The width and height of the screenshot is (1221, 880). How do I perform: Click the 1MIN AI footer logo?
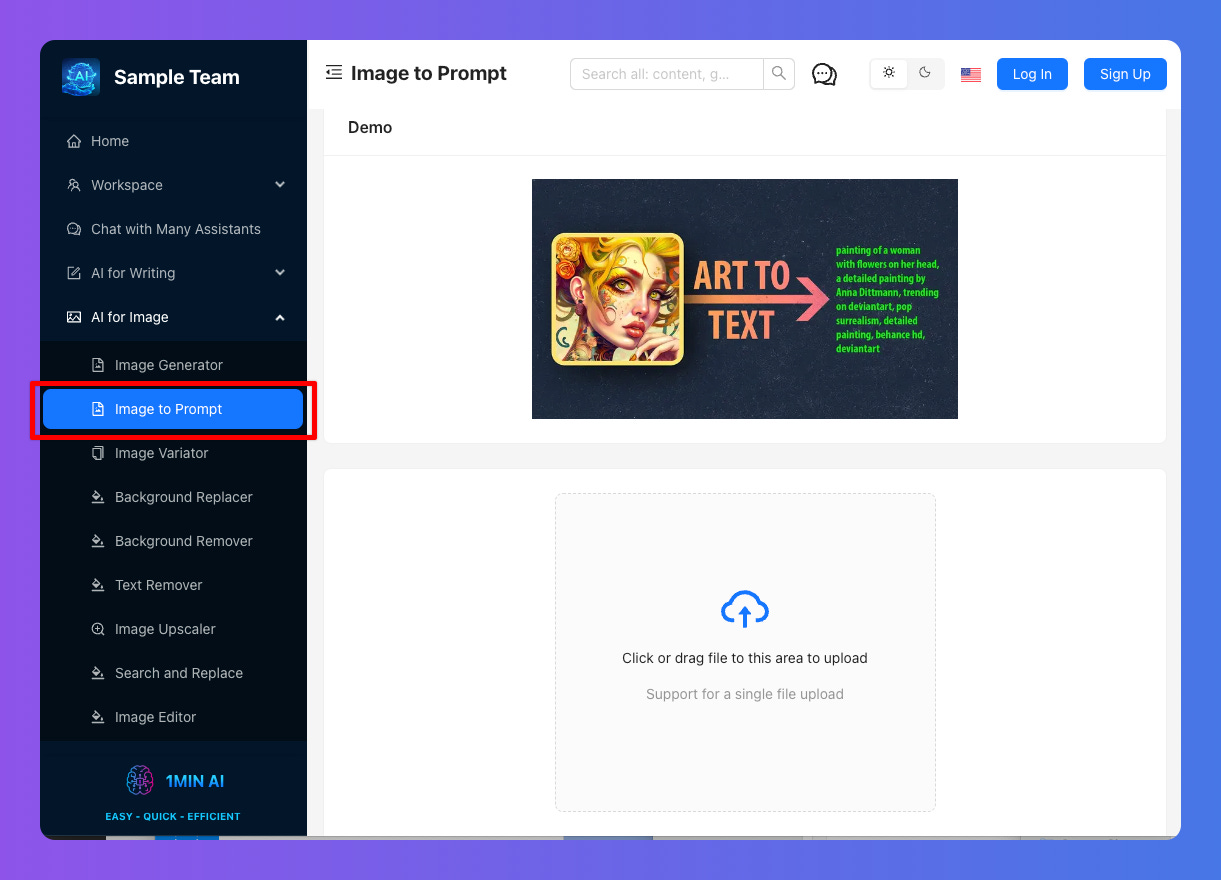tap(173, 781)
